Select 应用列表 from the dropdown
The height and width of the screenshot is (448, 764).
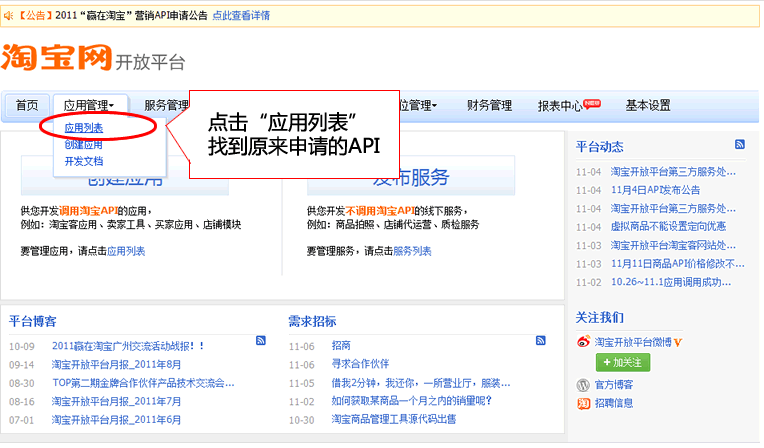click(x=84, y=128)
